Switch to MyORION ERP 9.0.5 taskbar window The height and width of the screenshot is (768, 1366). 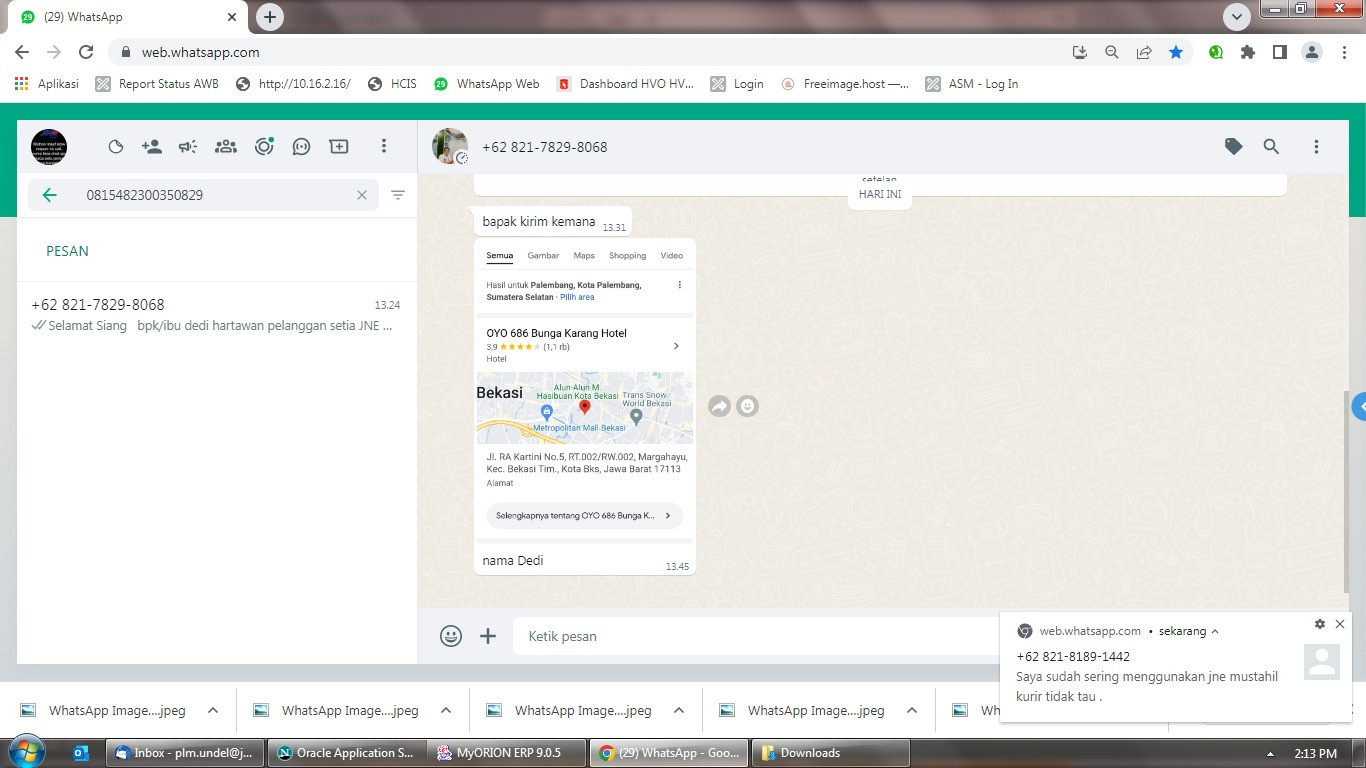(507, 753)
